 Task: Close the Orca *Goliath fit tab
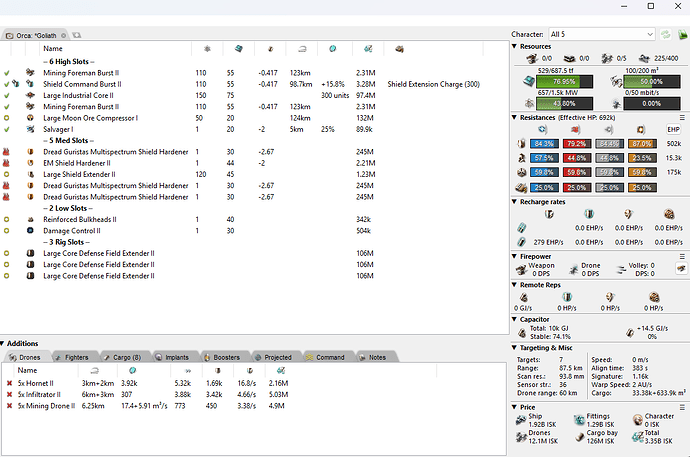[63, 35]
